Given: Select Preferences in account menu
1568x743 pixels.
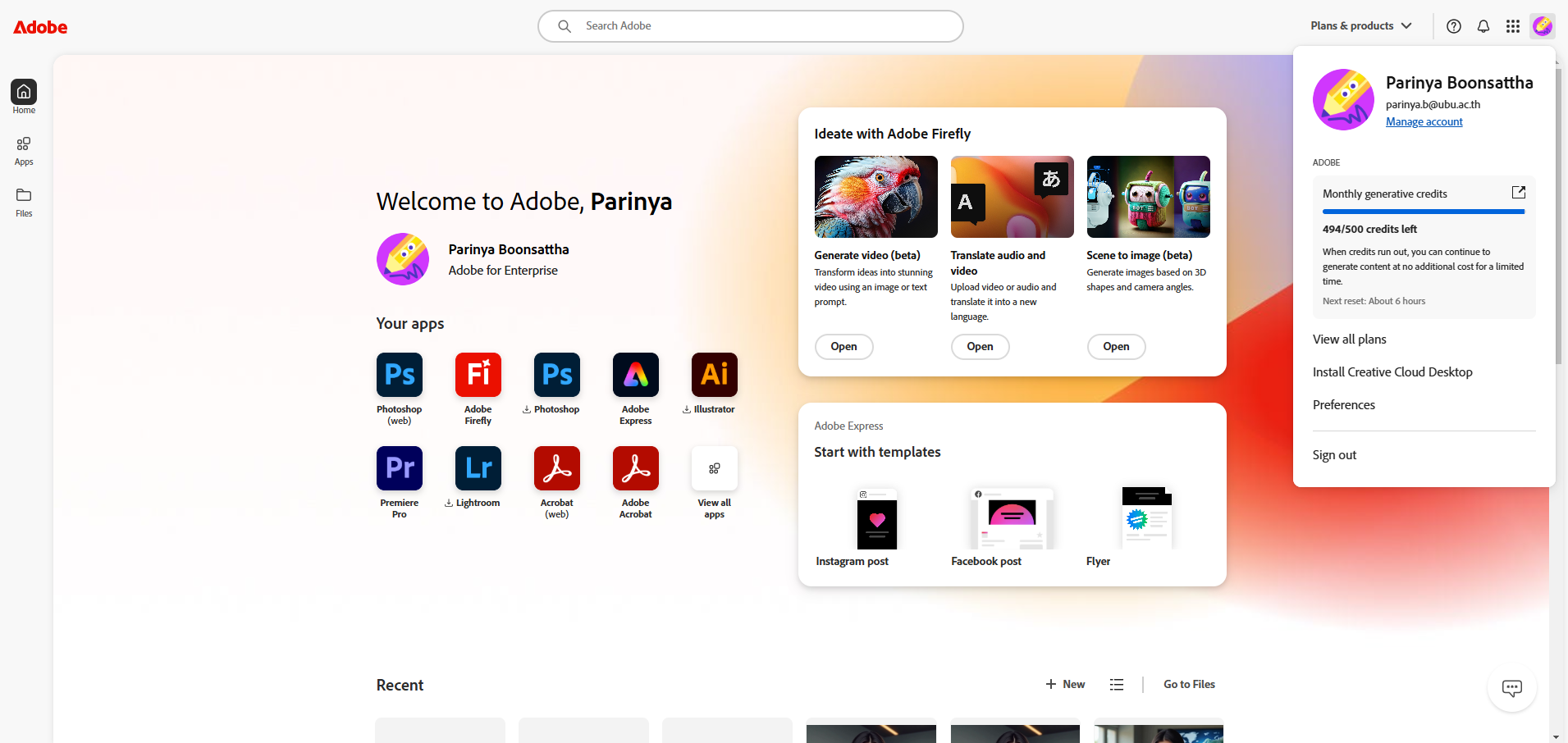Looking at the screenshot, I should (x=1343, y=405).
